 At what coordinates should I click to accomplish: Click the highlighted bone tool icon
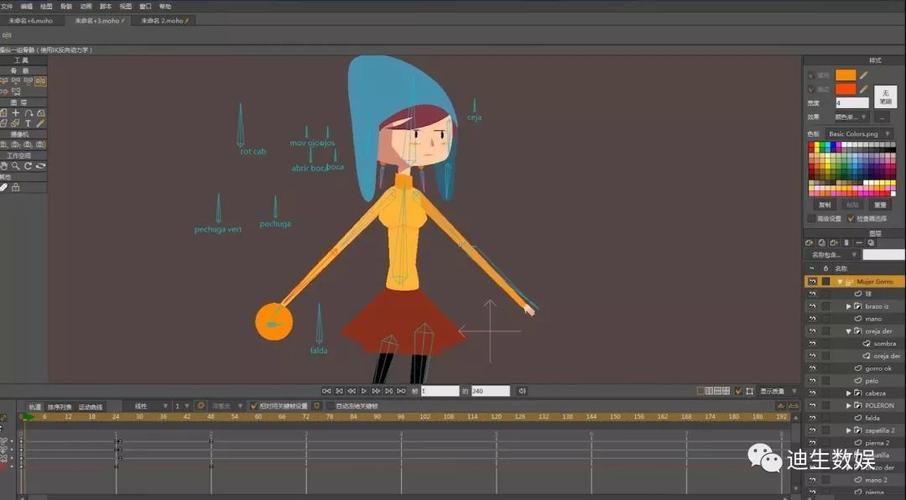pyautogui.click(x=40, y=82)
